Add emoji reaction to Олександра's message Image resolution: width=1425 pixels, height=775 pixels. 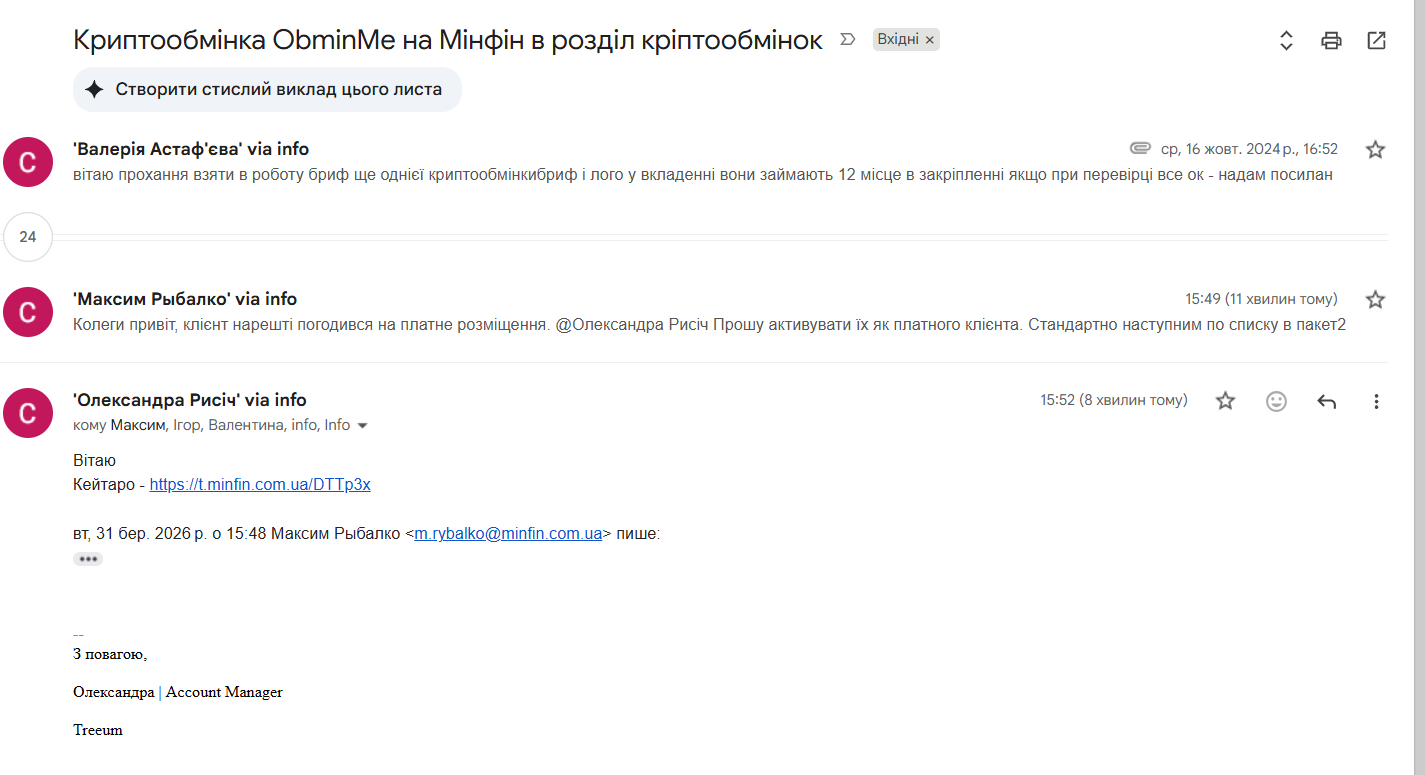click(x=1276, y=401)
